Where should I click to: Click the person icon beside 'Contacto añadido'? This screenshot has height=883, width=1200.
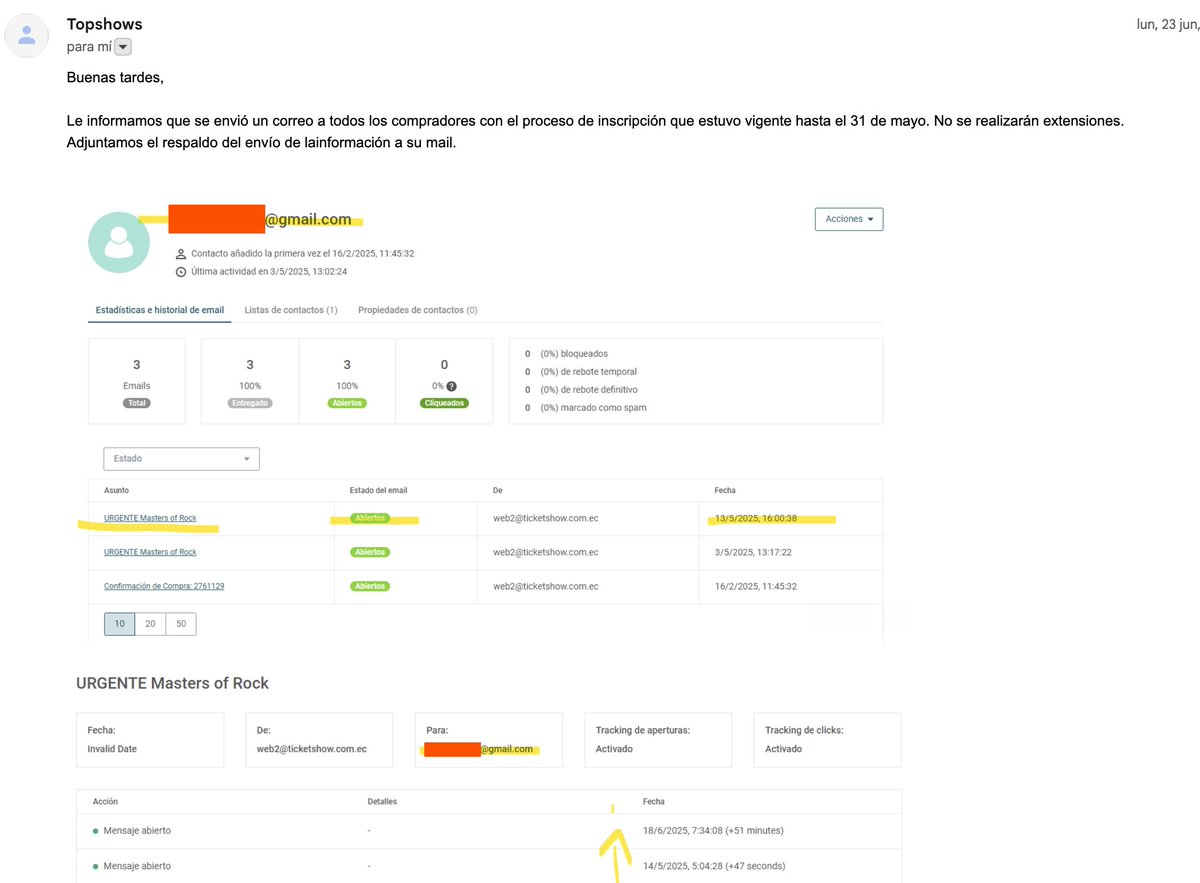pyautogui.click(x=180, y=254)
